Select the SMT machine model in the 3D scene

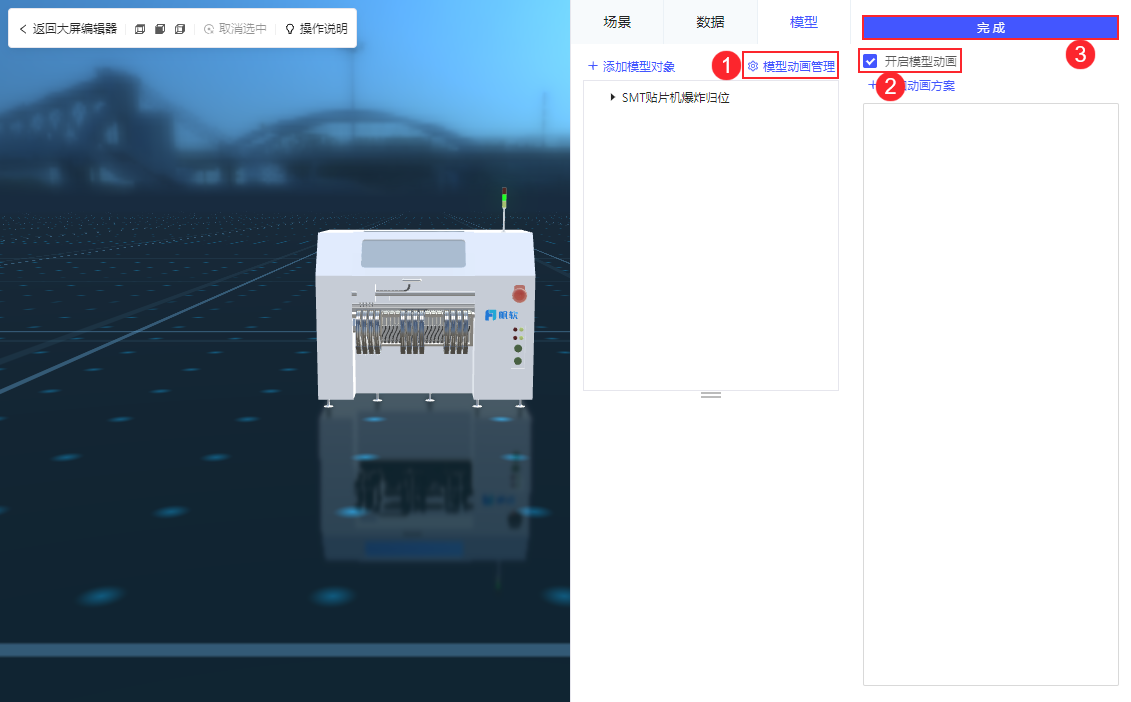pos(425,310)
